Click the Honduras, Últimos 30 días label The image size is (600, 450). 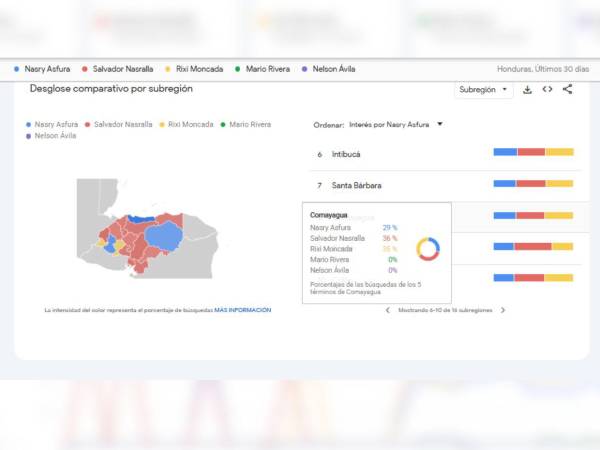tap(543, 69)
